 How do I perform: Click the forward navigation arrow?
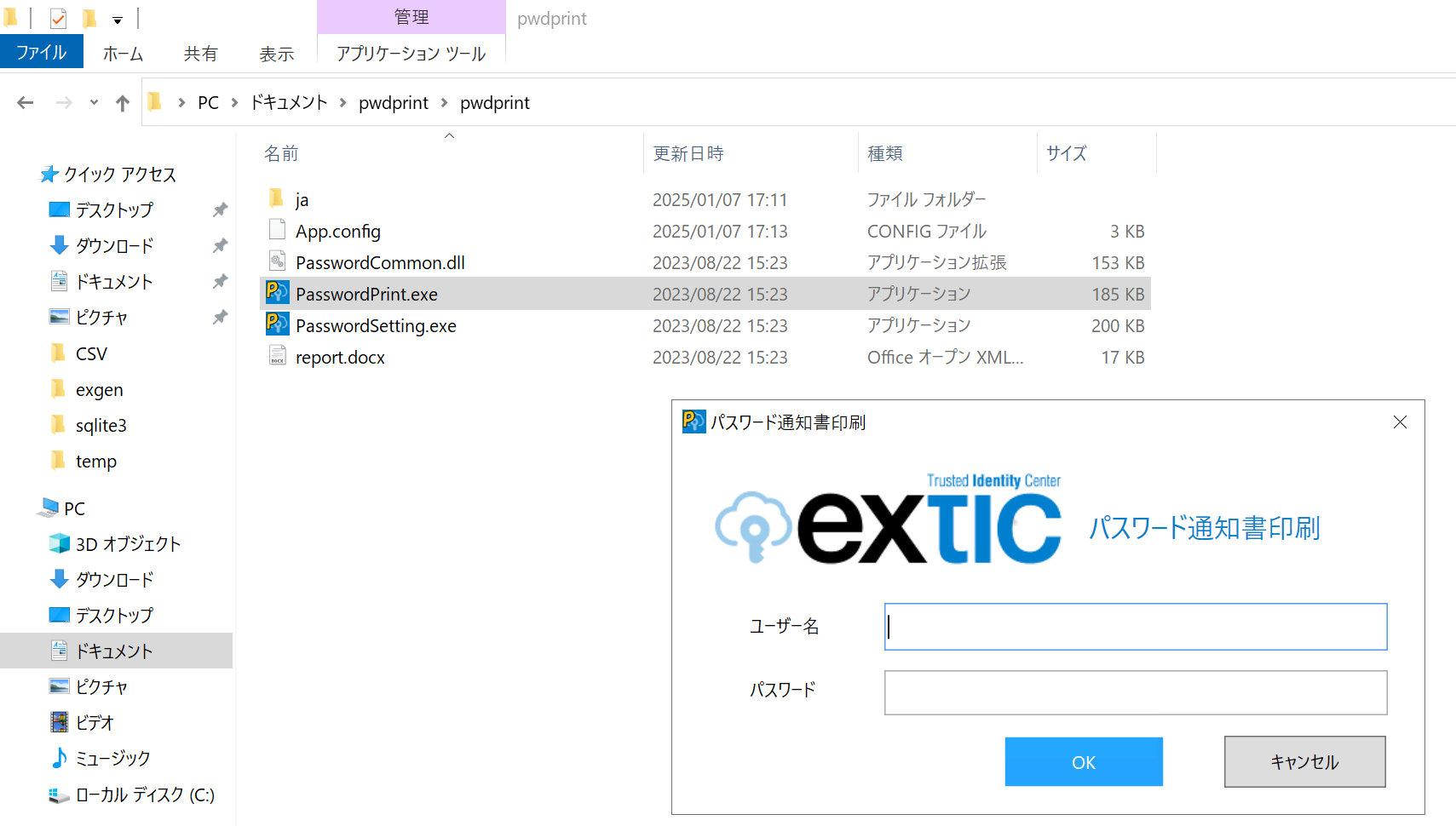click(x=64, y=103)
